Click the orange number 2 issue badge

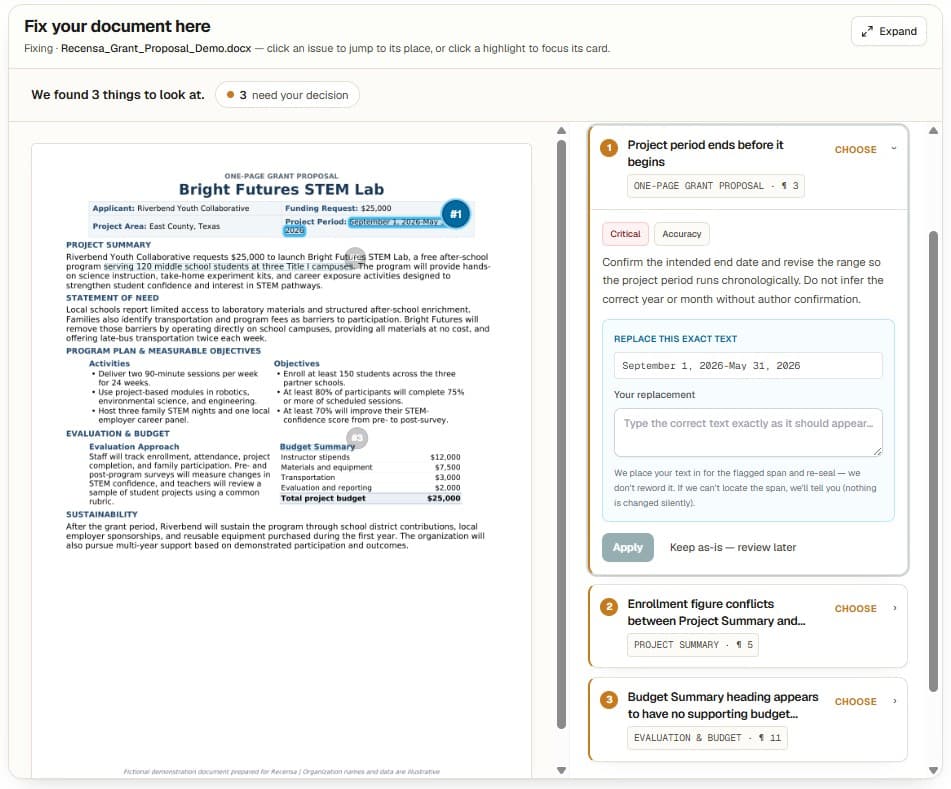[609, 606]
